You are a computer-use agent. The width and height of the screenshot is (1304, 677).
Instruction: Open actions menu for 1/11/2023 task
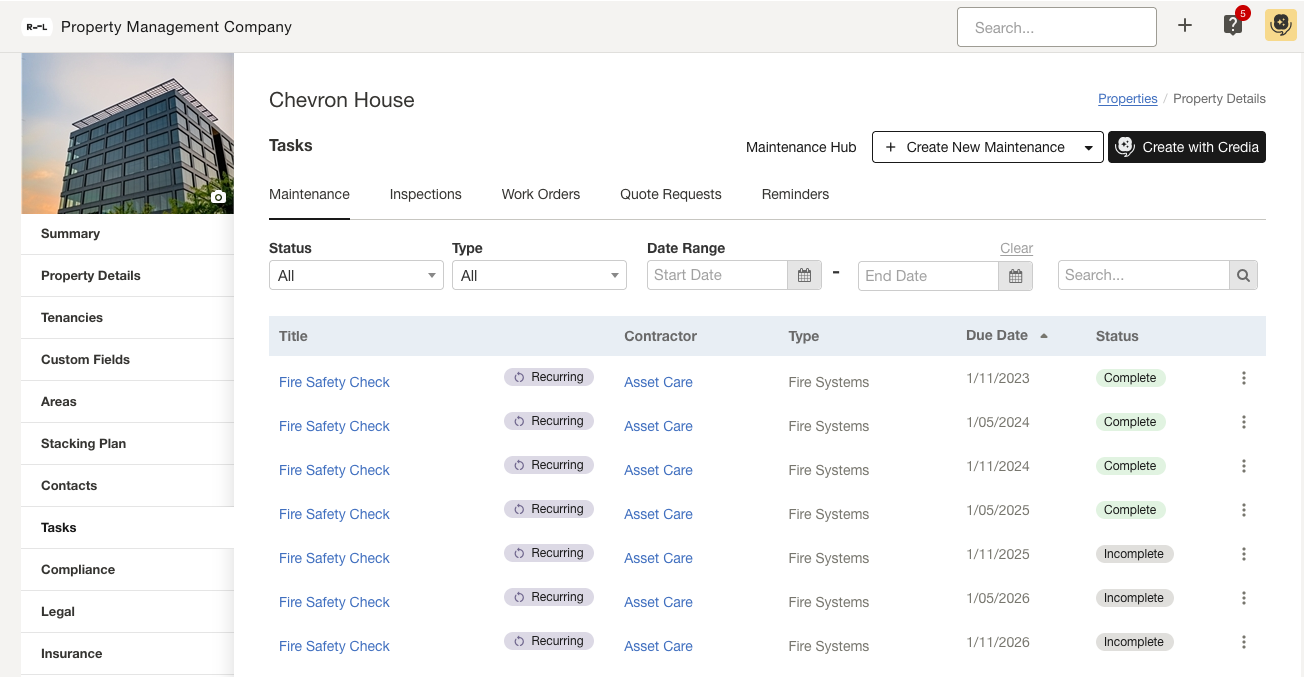[1244, 378]
